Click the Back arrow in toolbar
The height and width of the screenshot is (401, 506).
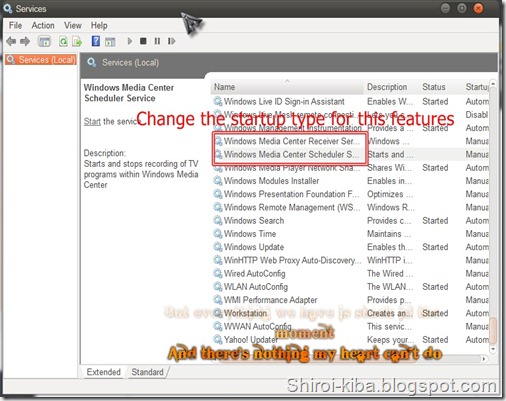pyautogui.click(x=11, y=41)
